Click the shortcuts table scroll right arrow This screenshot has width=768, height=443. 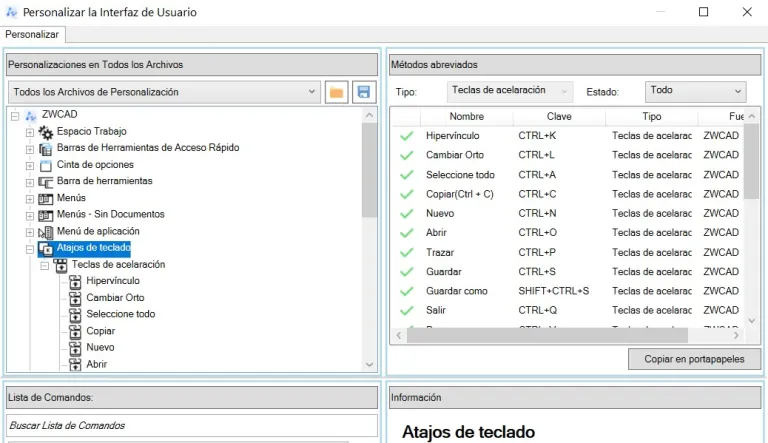(x=736, y=335)
